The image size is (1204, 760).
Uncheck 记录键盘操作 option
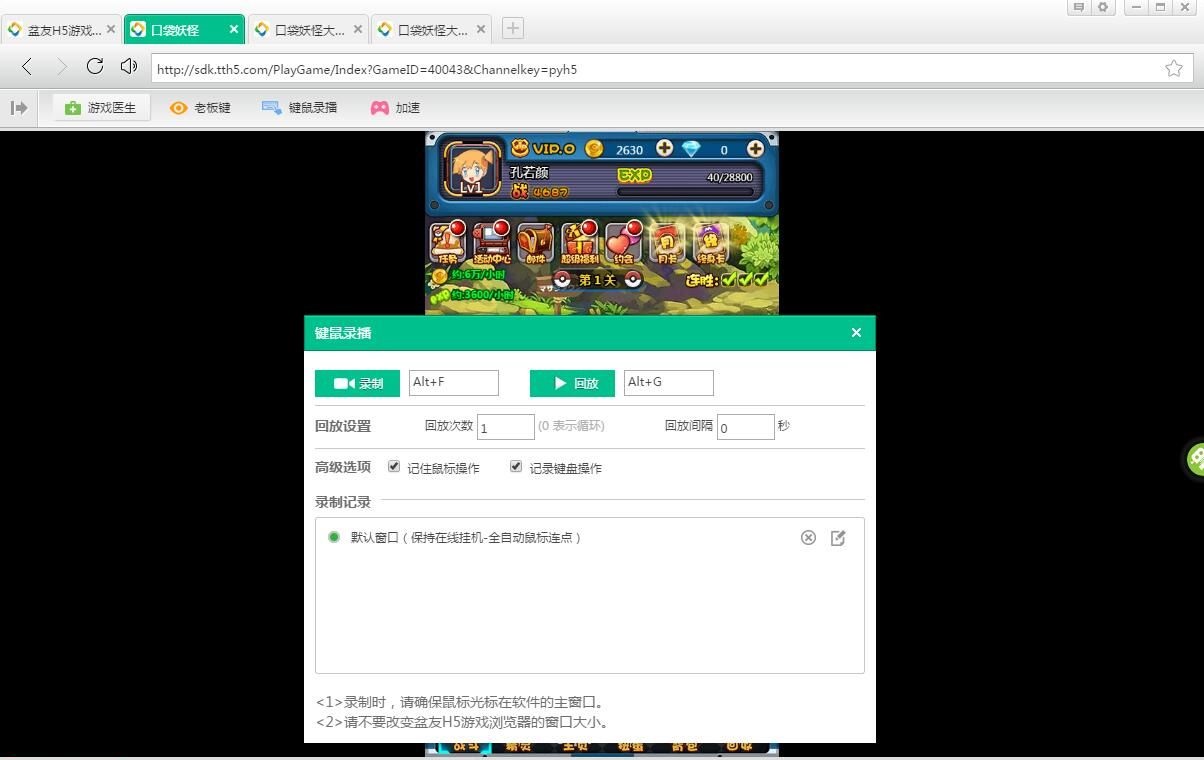point(516,466)
